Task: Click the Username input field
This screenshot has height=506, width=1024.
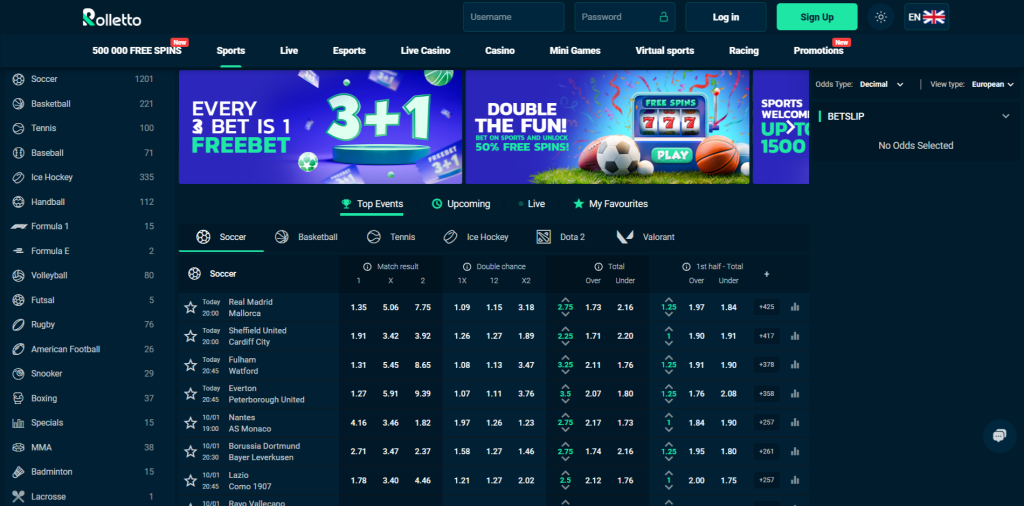Action: pos(514,17)
